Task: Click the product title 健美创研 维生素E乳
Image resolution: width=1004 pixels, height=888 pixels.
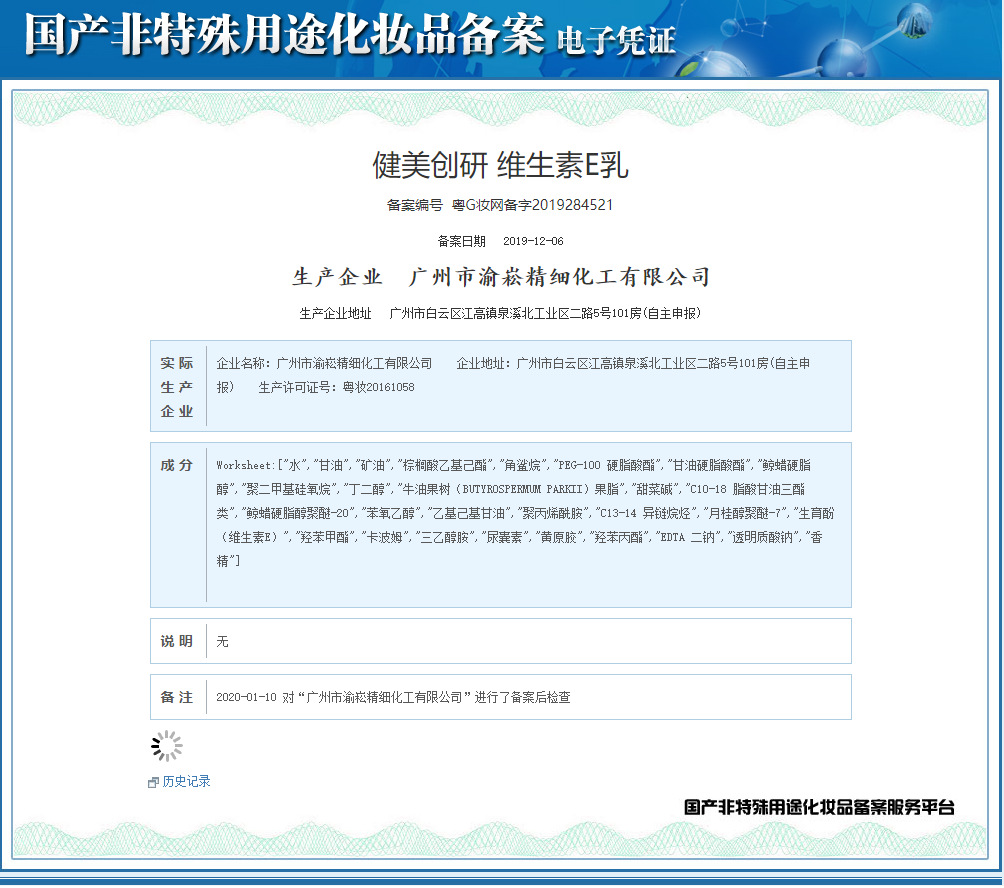Action: 501,165
